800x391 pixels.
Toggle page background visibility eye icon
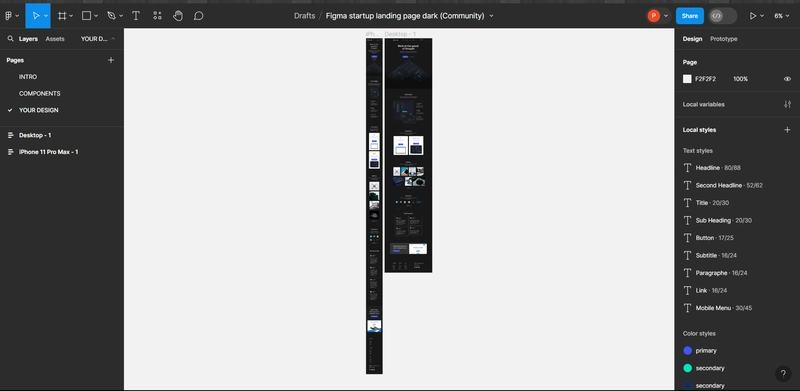coord(787,79)
